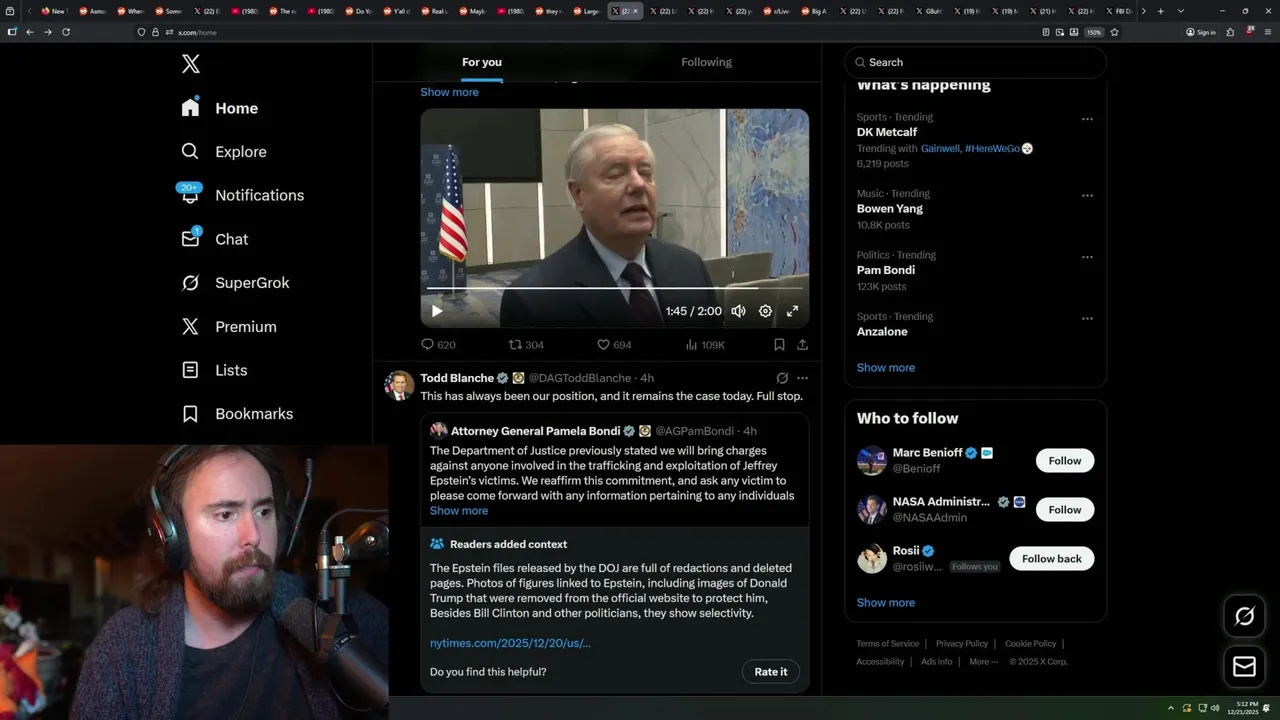Open a new browser tab
The image size is (1280, 720).
1160,11
